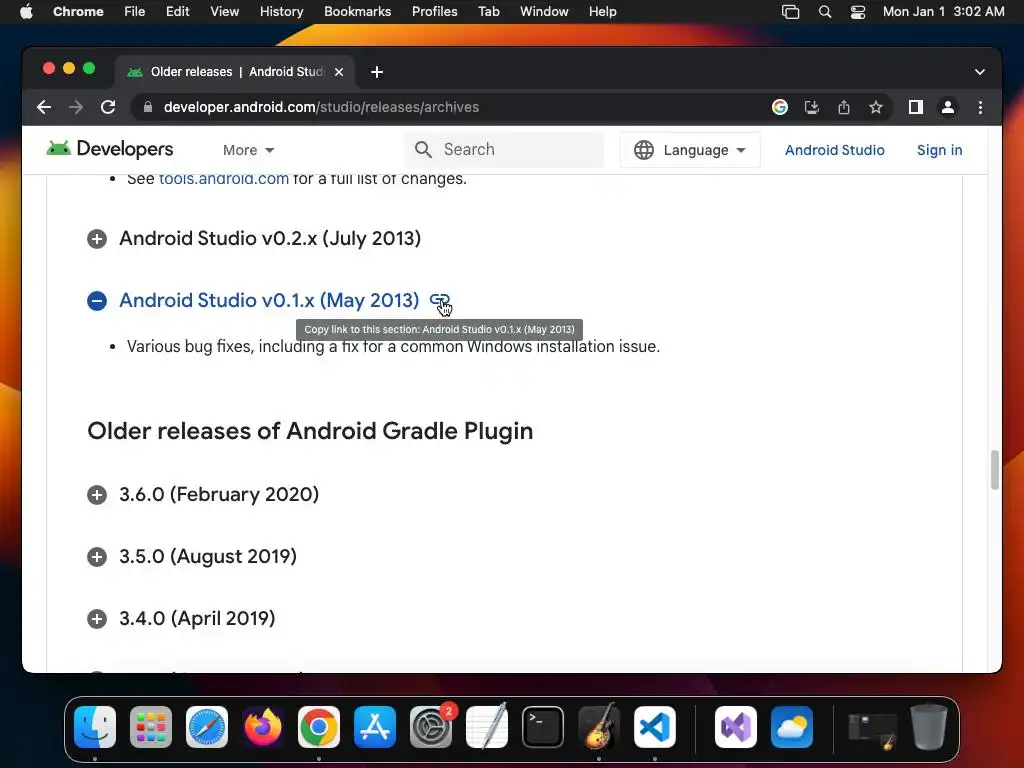Image resolution: width=1024 pixels, height=768 pixels.
Task: Click into the page Search field
Action: tap(504, 150)
